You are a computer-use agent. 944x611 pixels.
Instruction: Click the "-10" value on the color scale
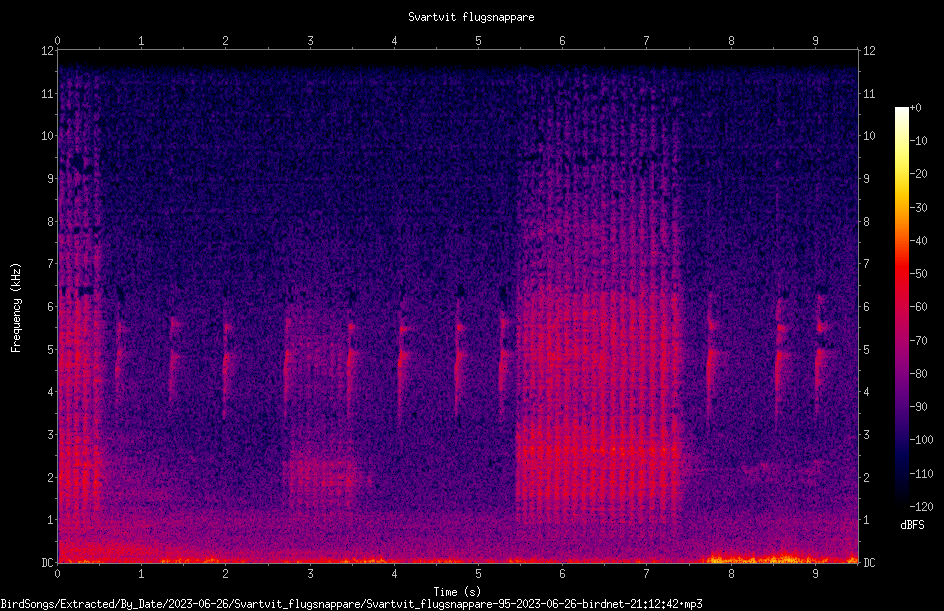[x=919, y=141]
